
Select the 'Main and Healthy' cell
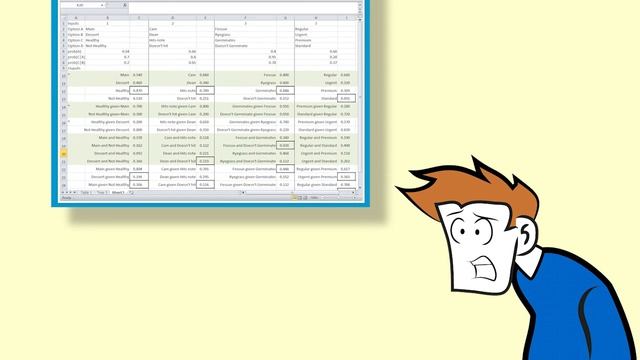pos(107,138)
